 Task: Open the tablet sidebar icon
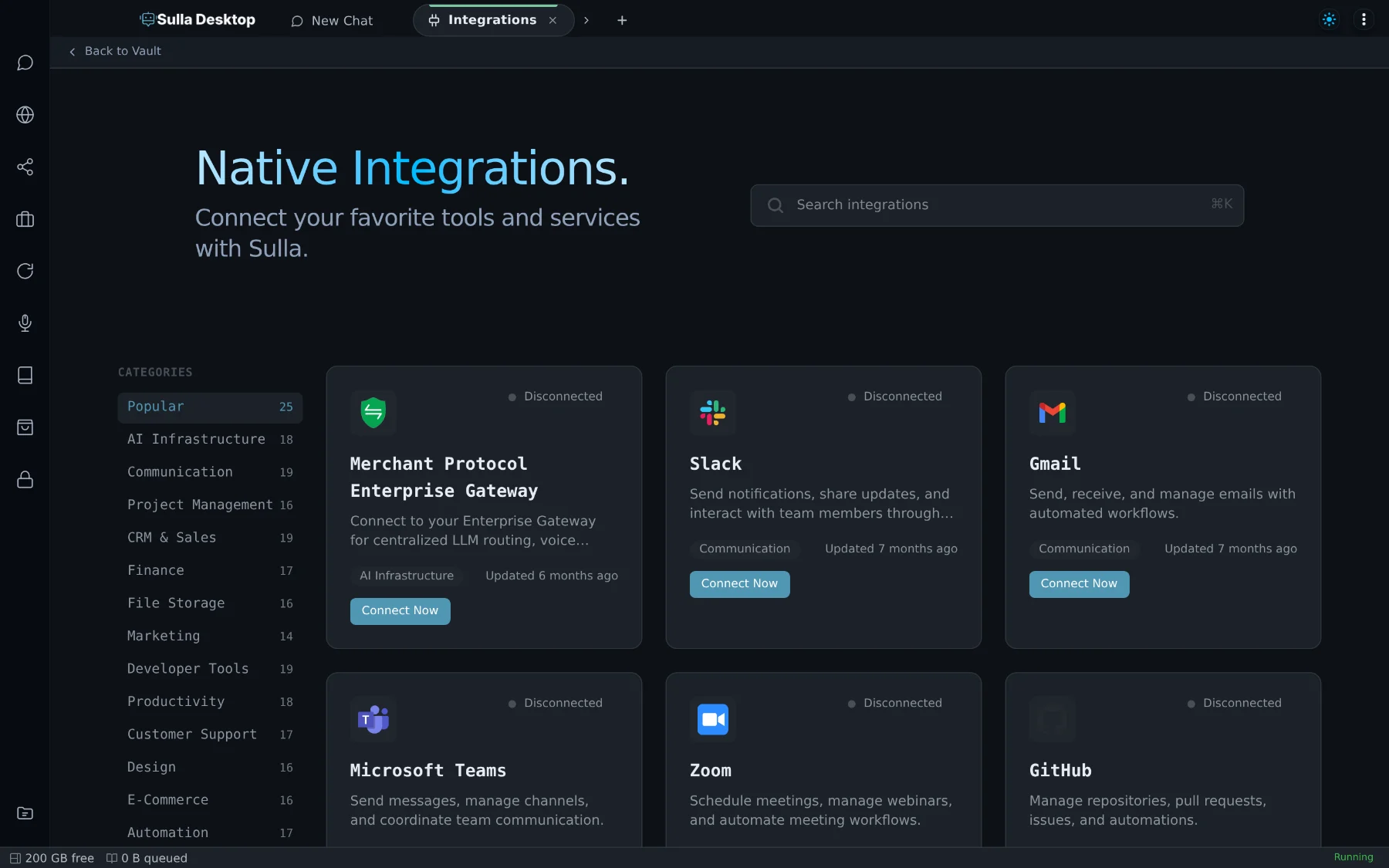(x=25, y=375)
